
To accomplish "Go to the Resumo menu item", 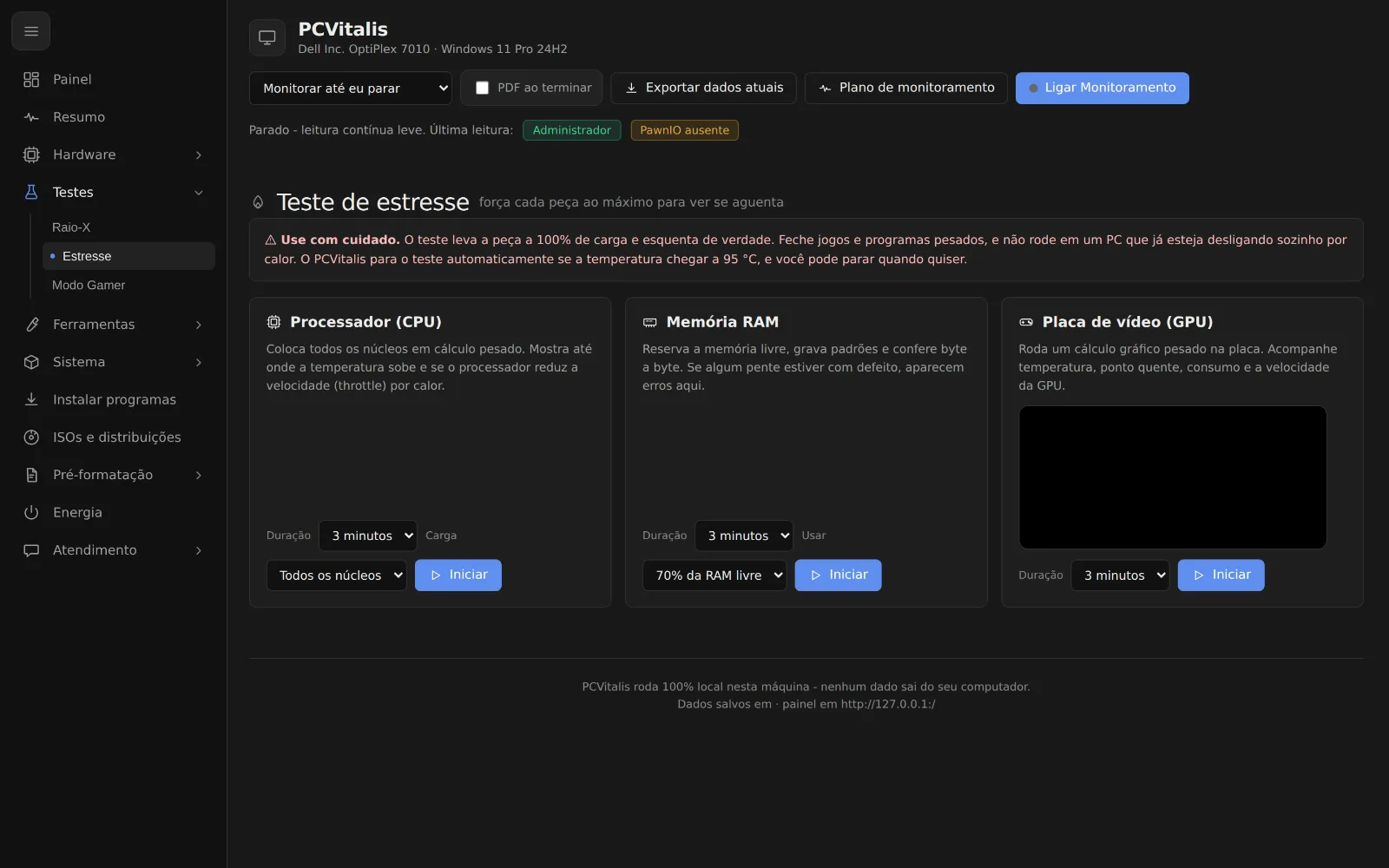I will click(114, 117).
